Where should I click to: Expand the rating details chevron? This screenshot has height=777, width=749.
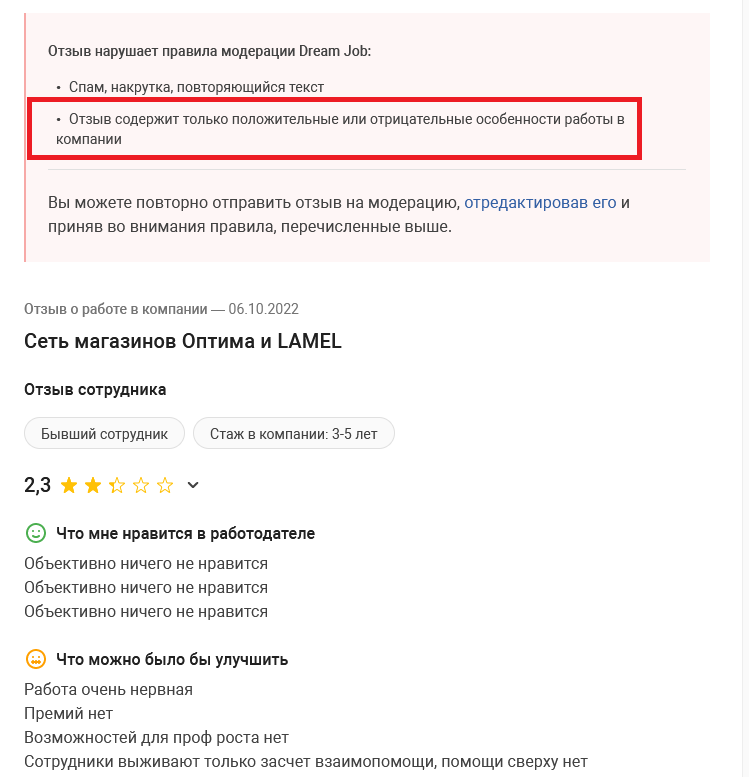(x=194, y=486)
